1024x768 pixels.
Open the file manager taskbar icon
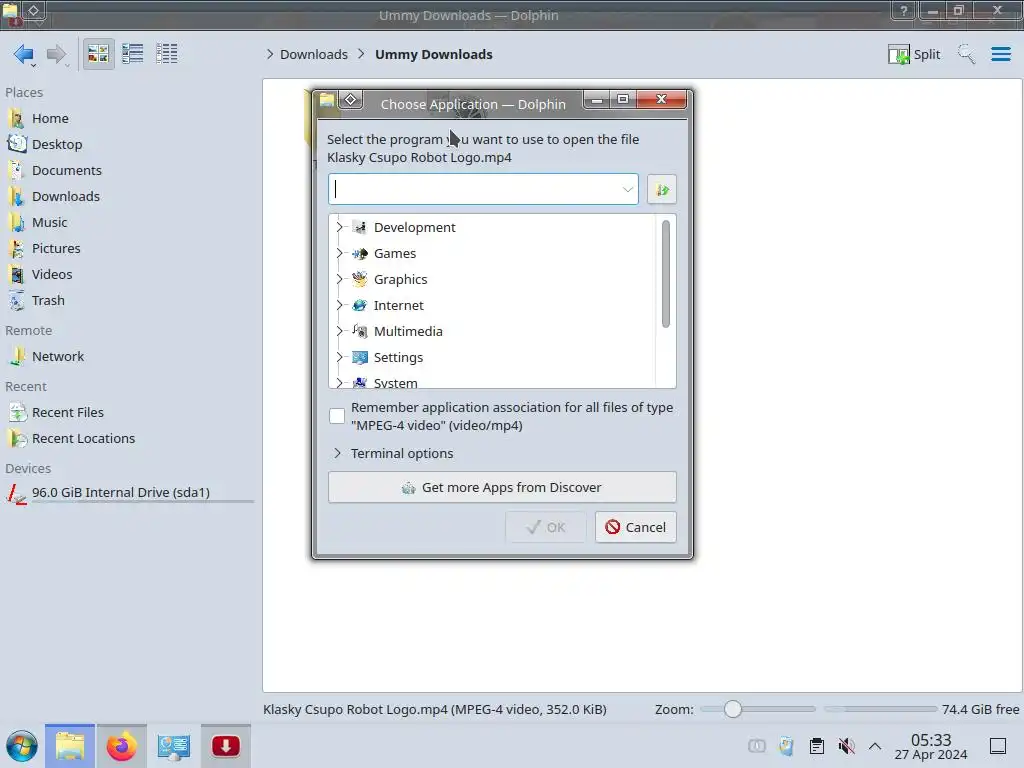[70, 746]
